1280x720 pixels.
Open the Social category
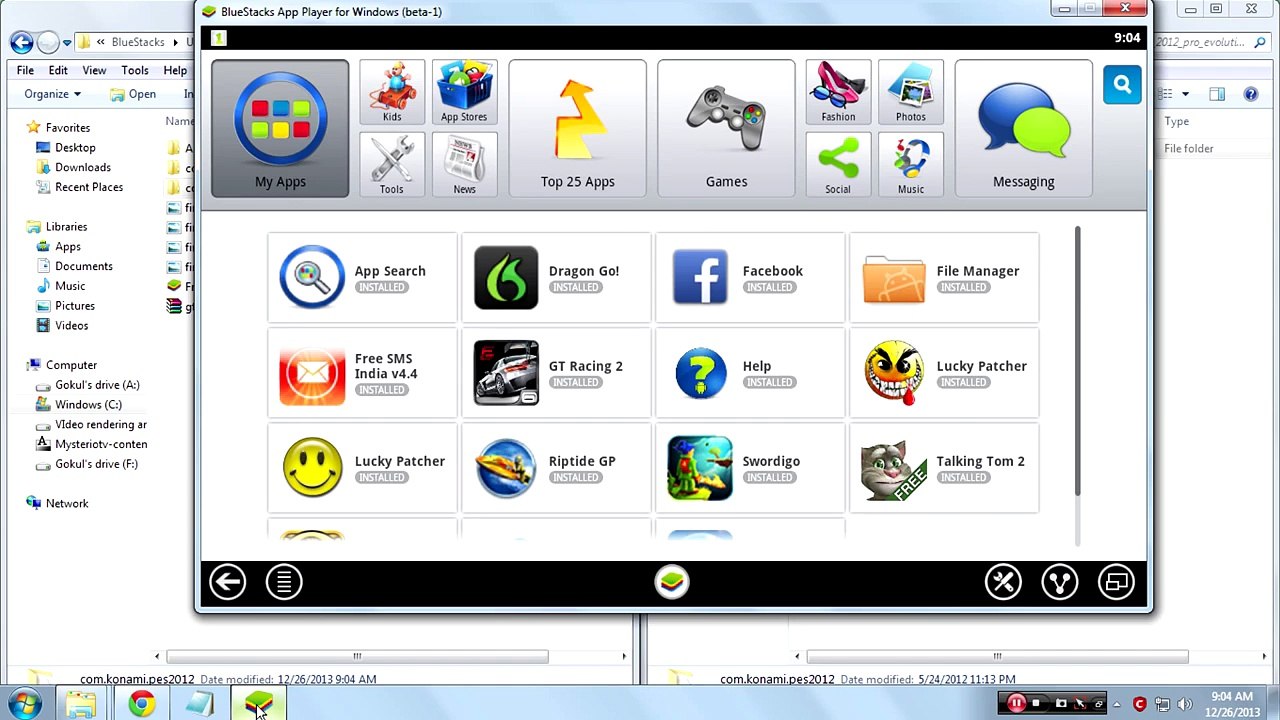[x=838, y=164]
